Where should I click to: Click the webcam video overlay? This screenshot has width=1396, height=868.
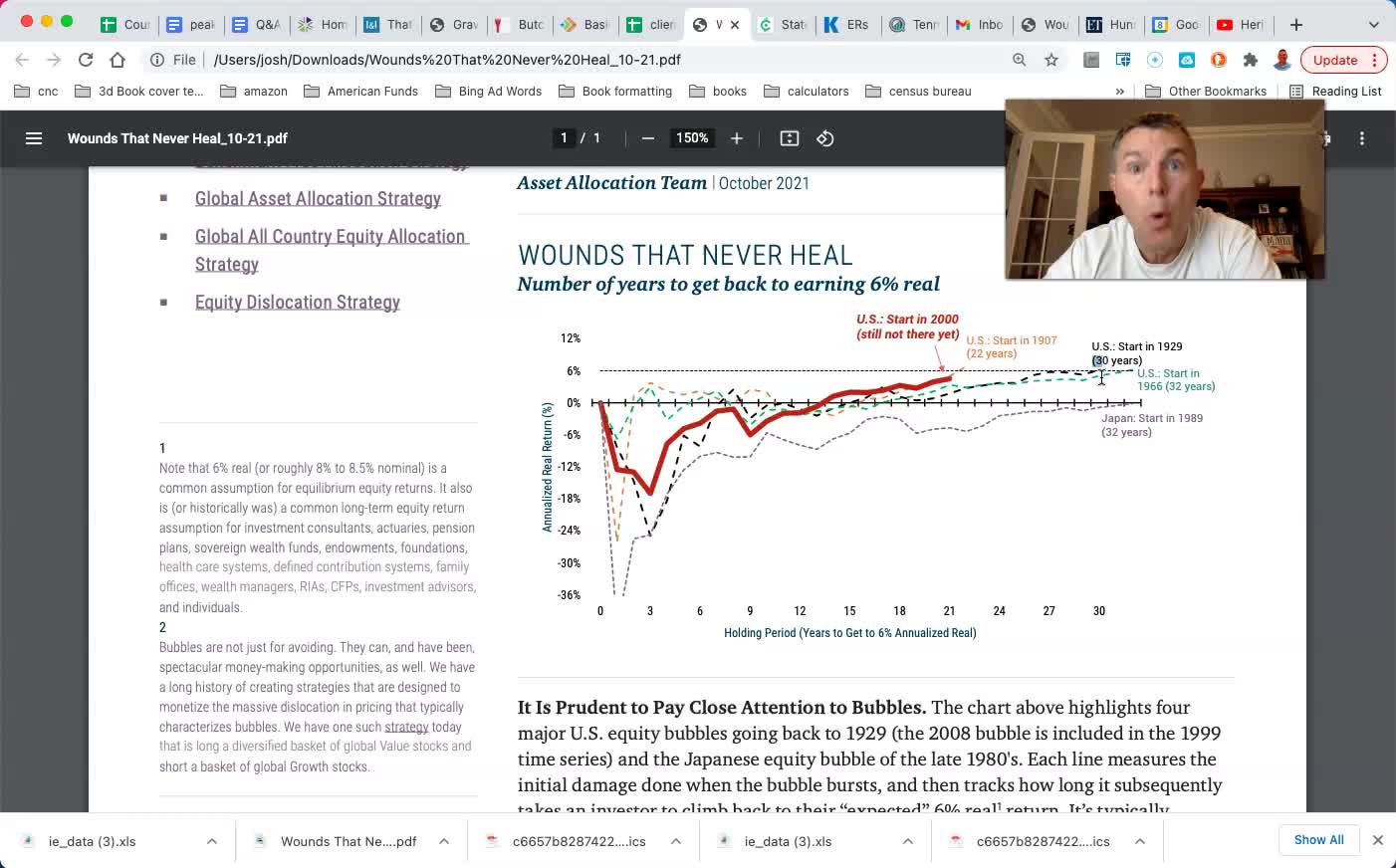[1165, 189]
